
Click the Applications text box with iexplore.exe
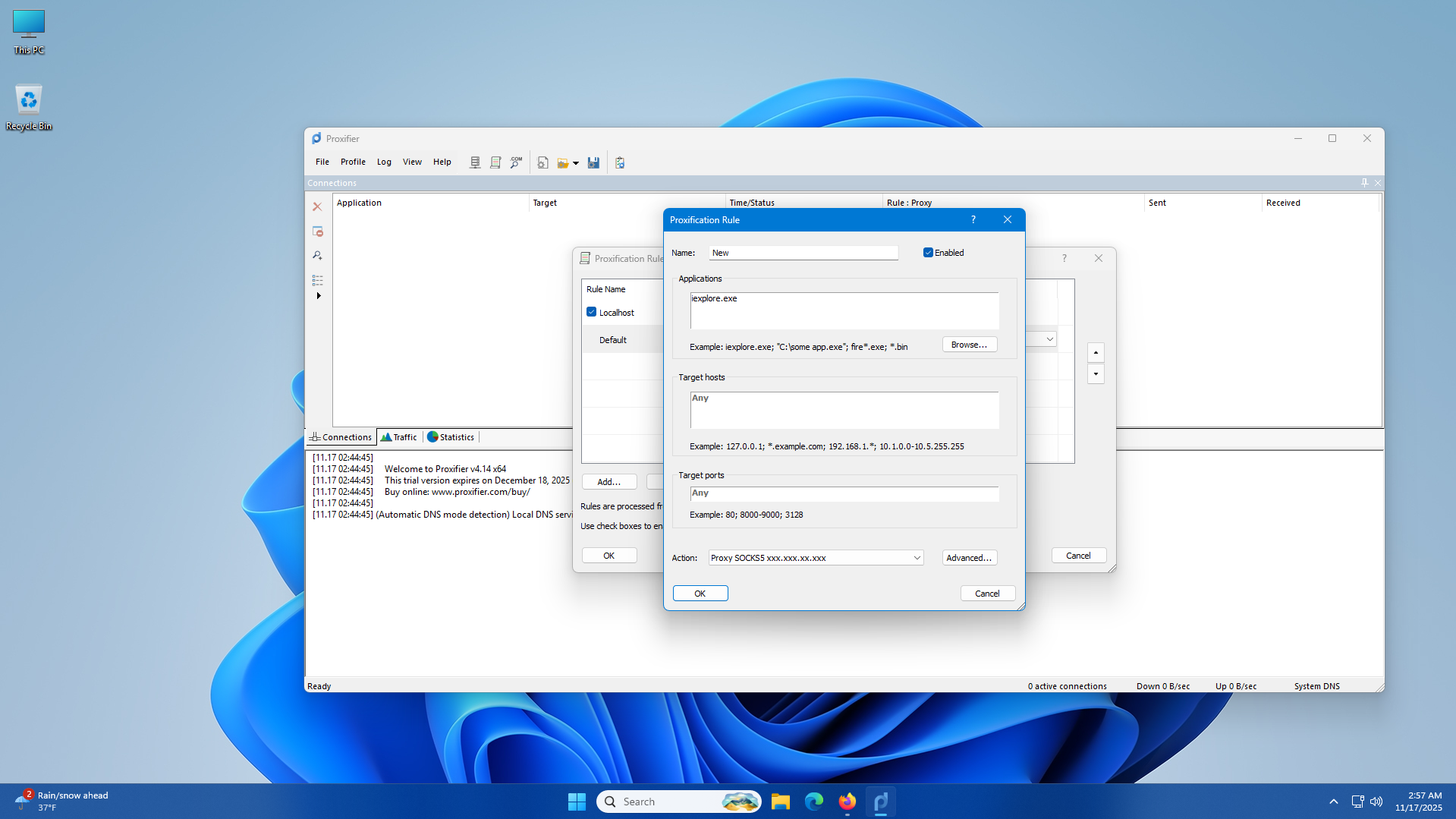click(844, 310)
